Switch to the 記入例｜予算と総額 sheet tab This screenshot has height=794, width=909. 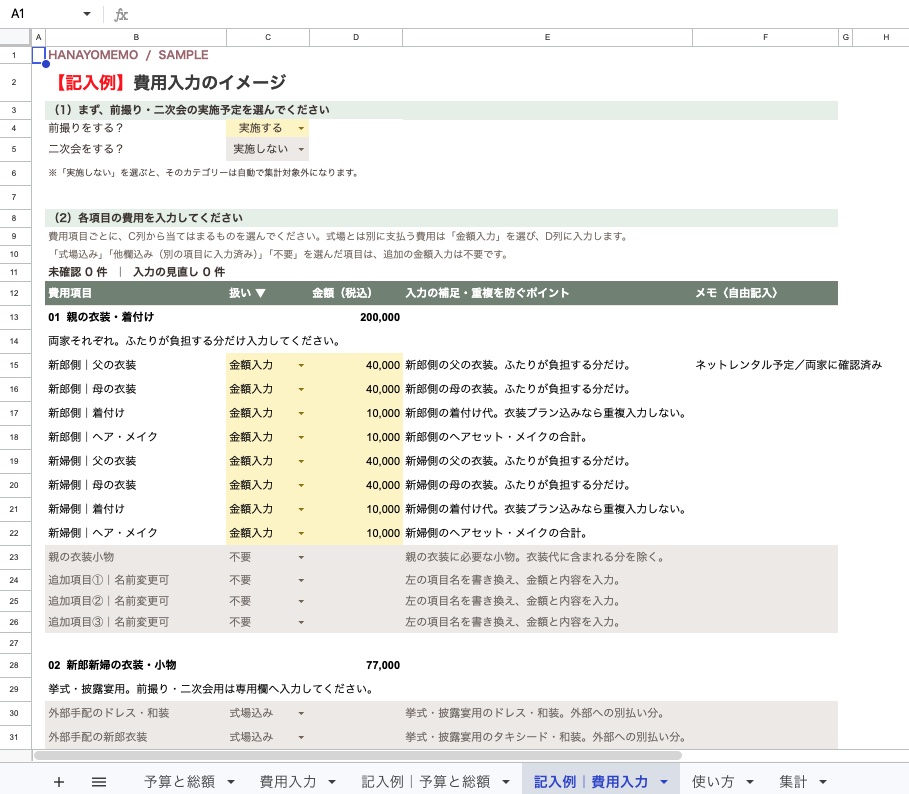(426, 782)
